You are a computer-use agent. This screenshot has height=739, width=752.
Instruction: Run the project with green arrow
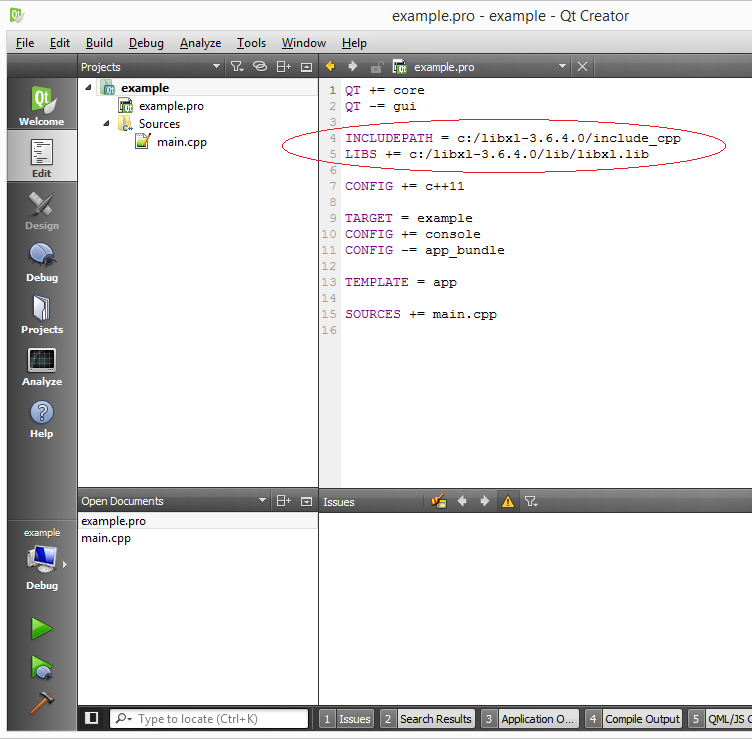[x=42, y=628]
